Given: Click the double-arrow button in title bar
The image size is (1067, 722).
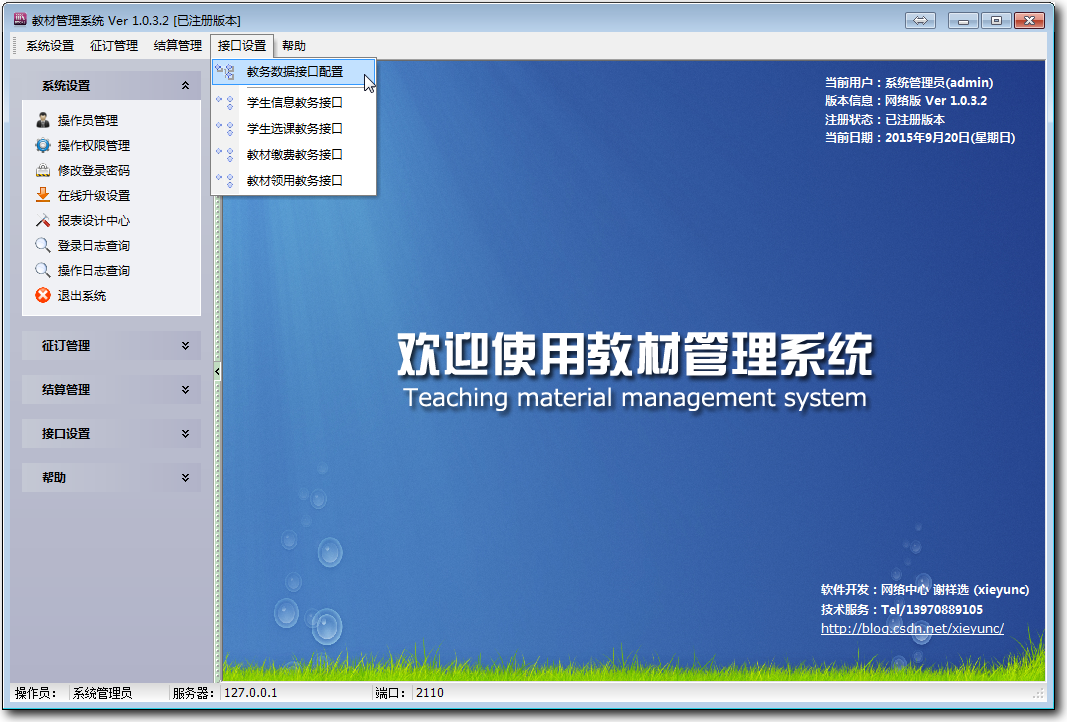Looking at the screenshot, I should pos(920,20).
